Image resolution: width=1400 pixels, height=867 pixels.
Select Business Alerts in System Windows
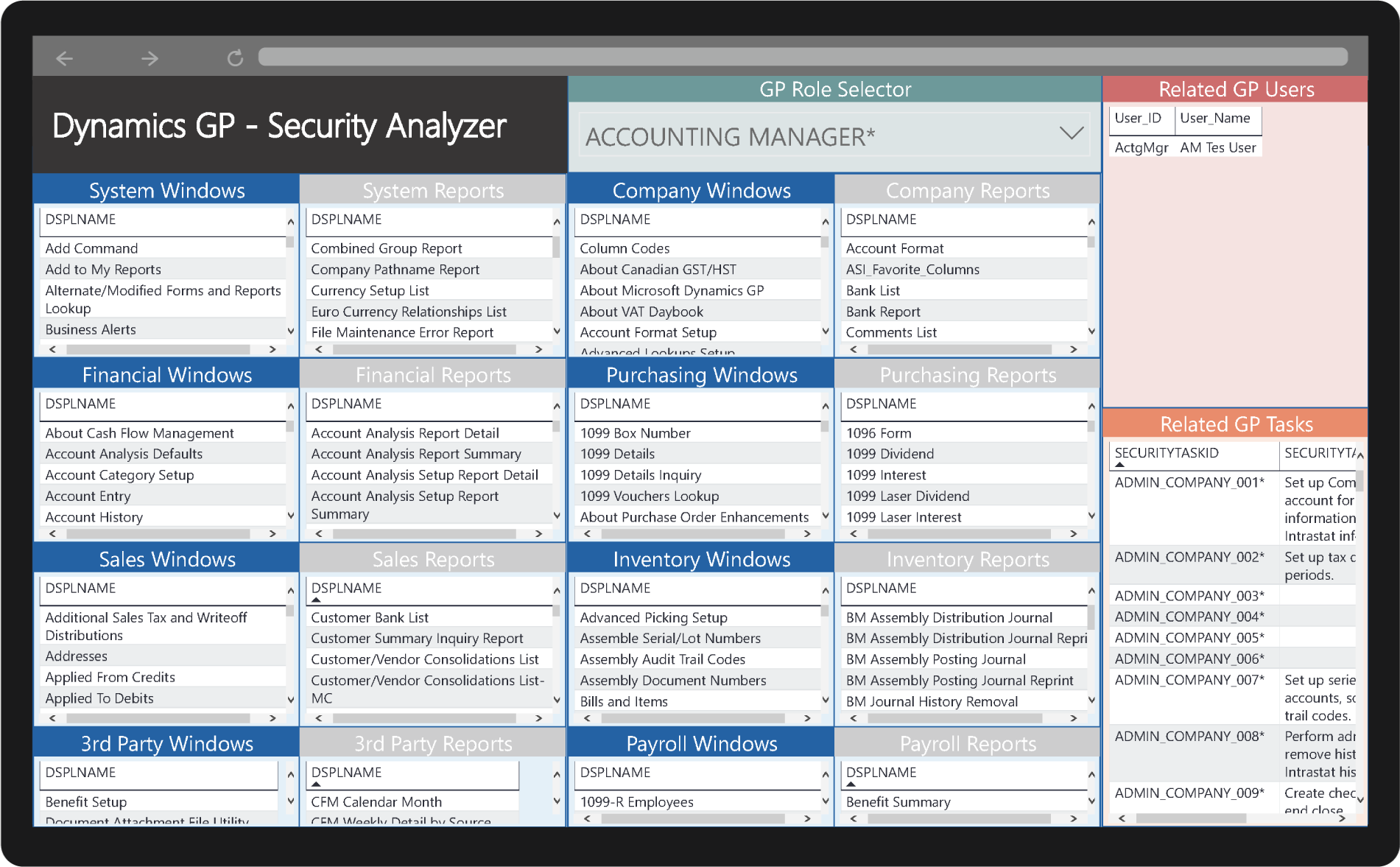pos(90,329)
